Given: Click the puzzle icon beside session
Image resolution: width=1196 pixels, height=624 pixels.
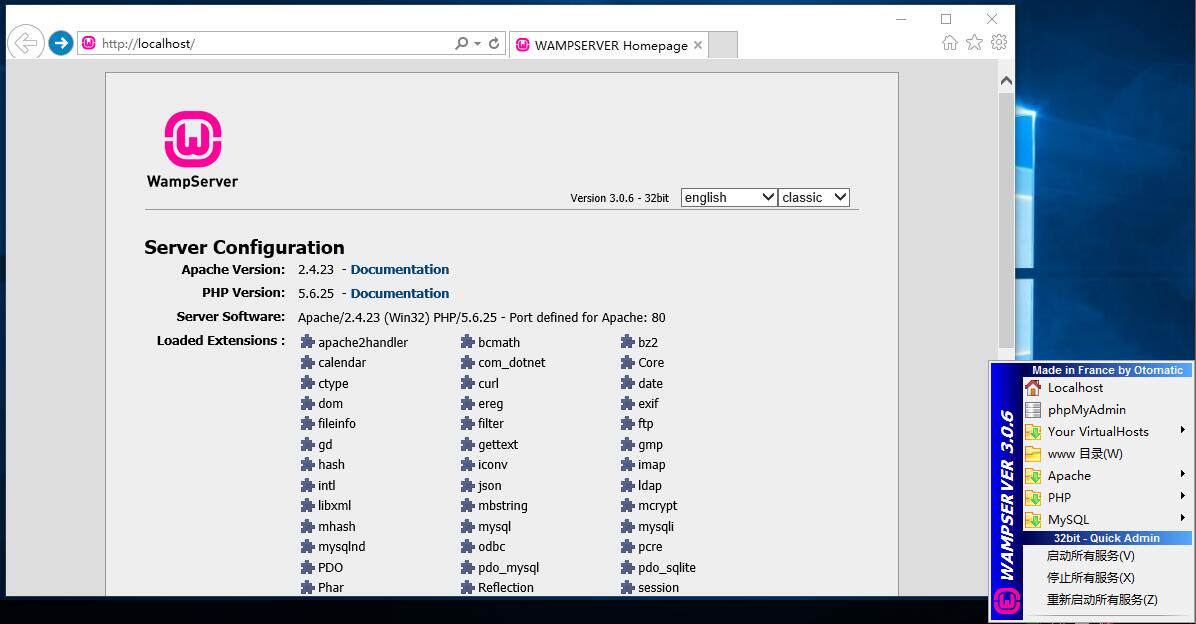Looking at the screenshot, I should tap(628, 587).
